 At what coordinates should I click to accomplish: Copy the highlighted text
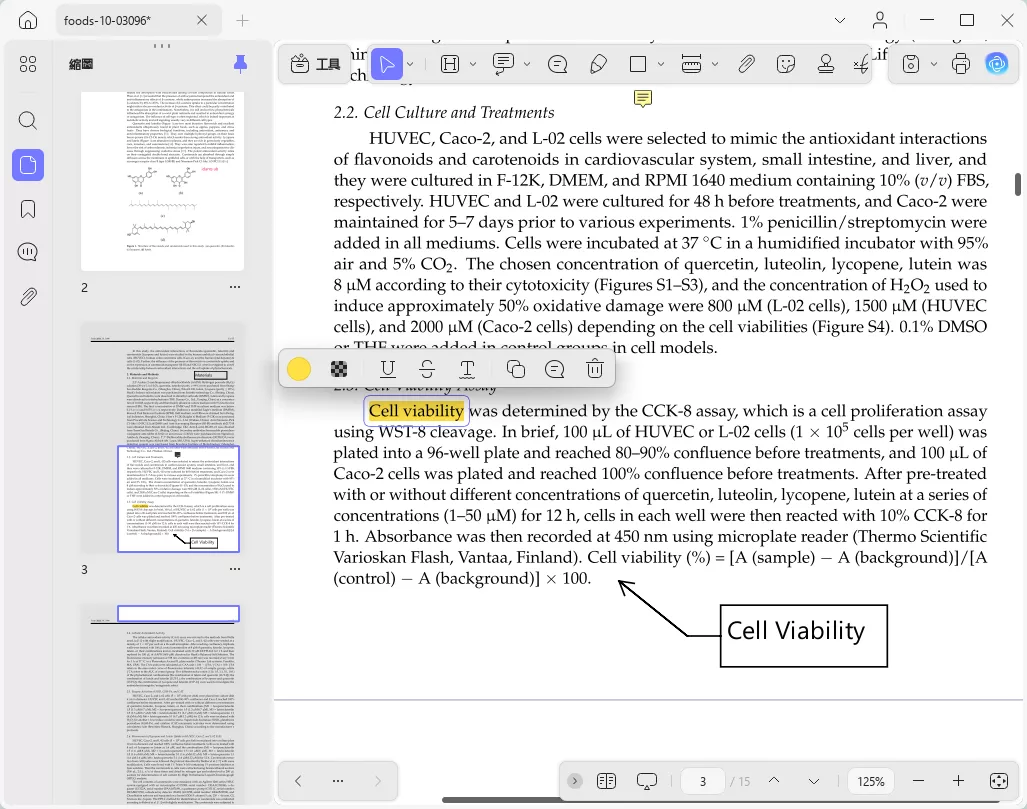tap(515, 369)
